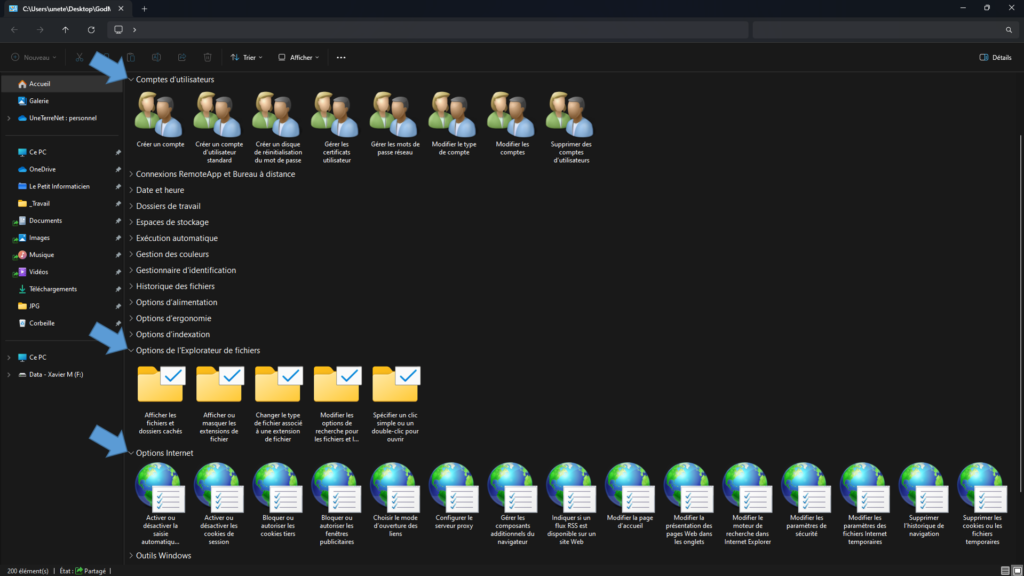Image resolution: width=1024 pixels, height=576 pixels.
Task: Open "Configurer le serveur proxy"
Action: pos(453,500)
